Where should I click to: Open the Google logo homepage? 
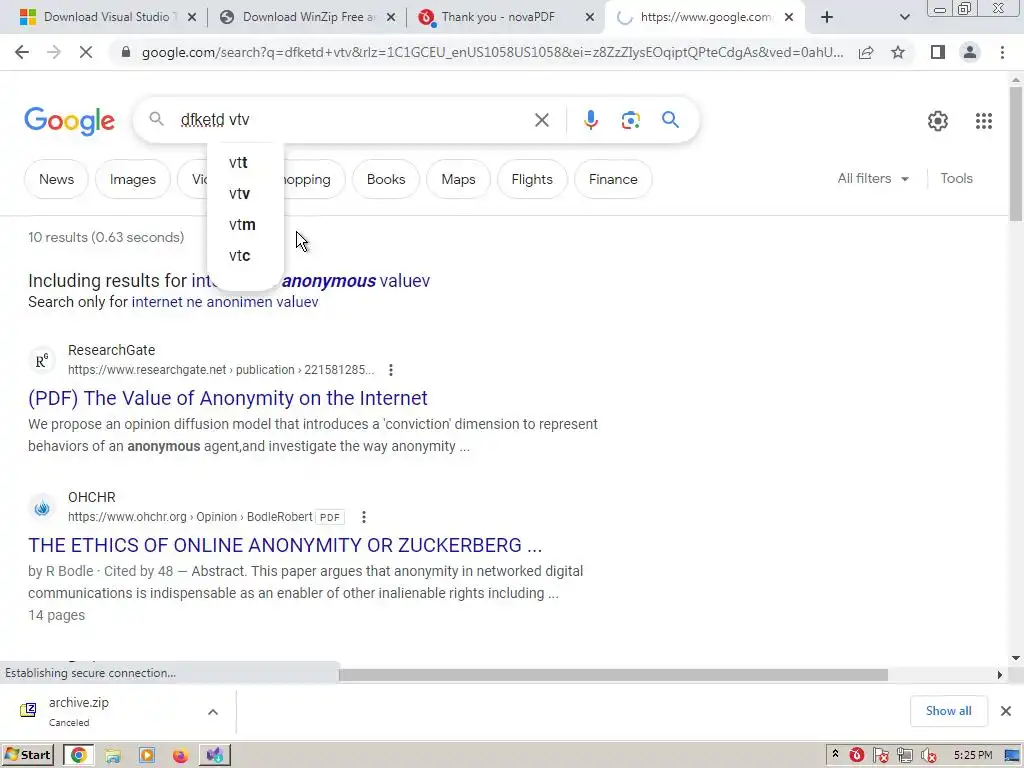click(70, 121)
